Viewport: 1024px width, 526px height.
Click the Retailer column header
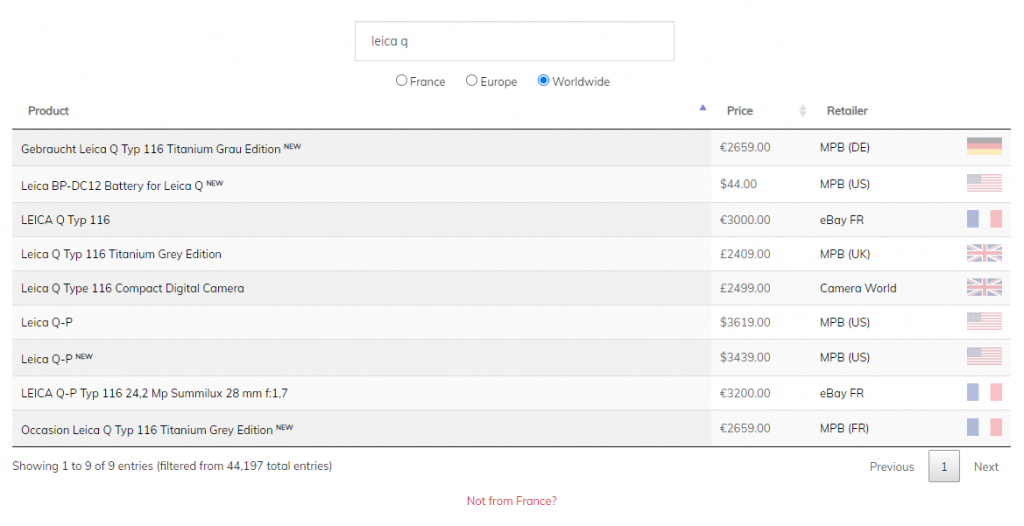847,111
